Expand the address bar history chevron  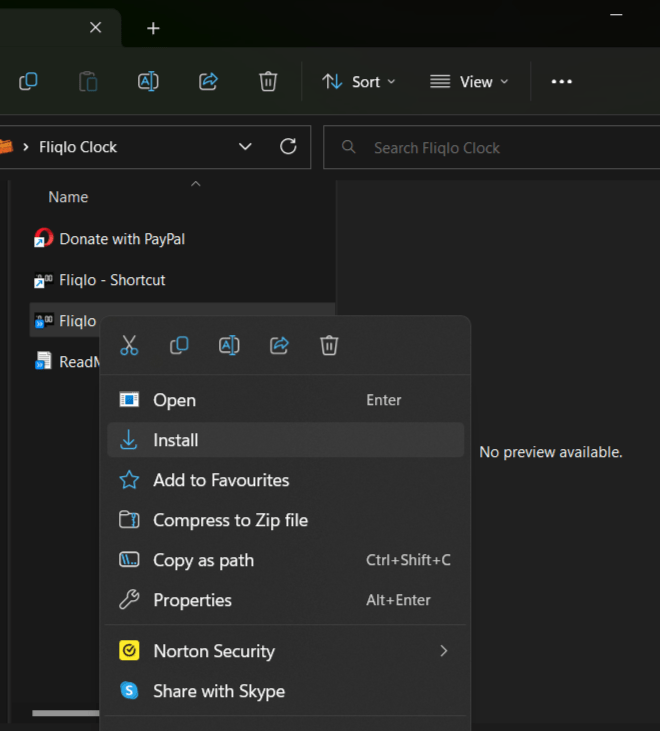tap(245, 147)
